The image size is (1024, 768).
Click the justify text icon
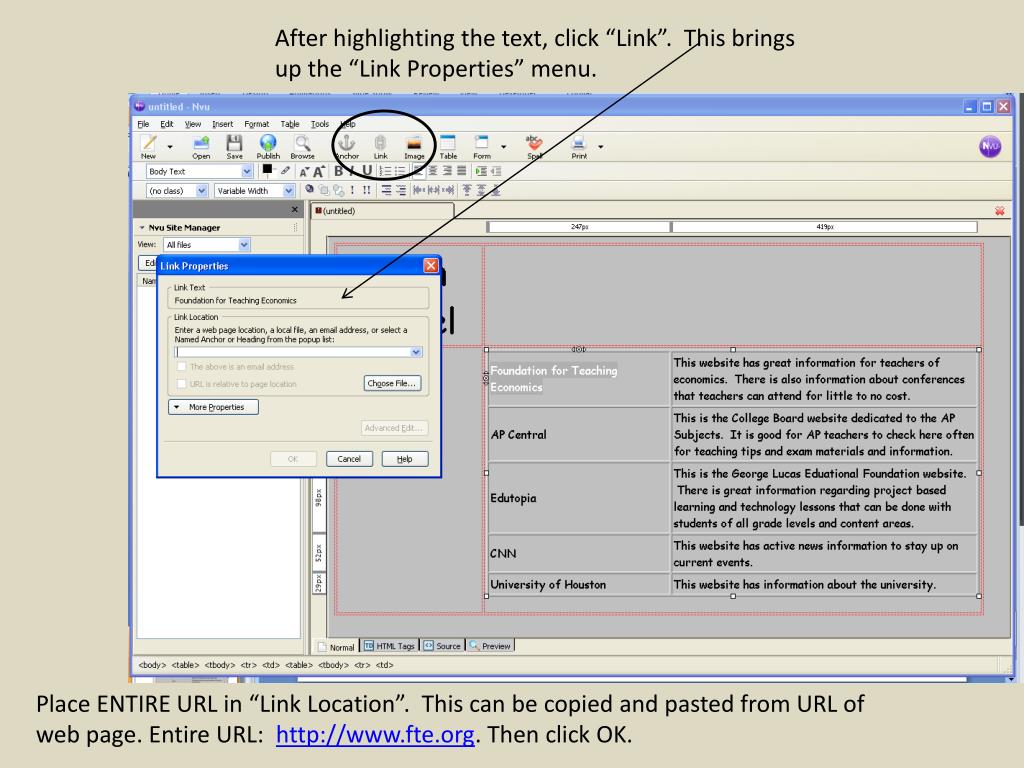462,171
